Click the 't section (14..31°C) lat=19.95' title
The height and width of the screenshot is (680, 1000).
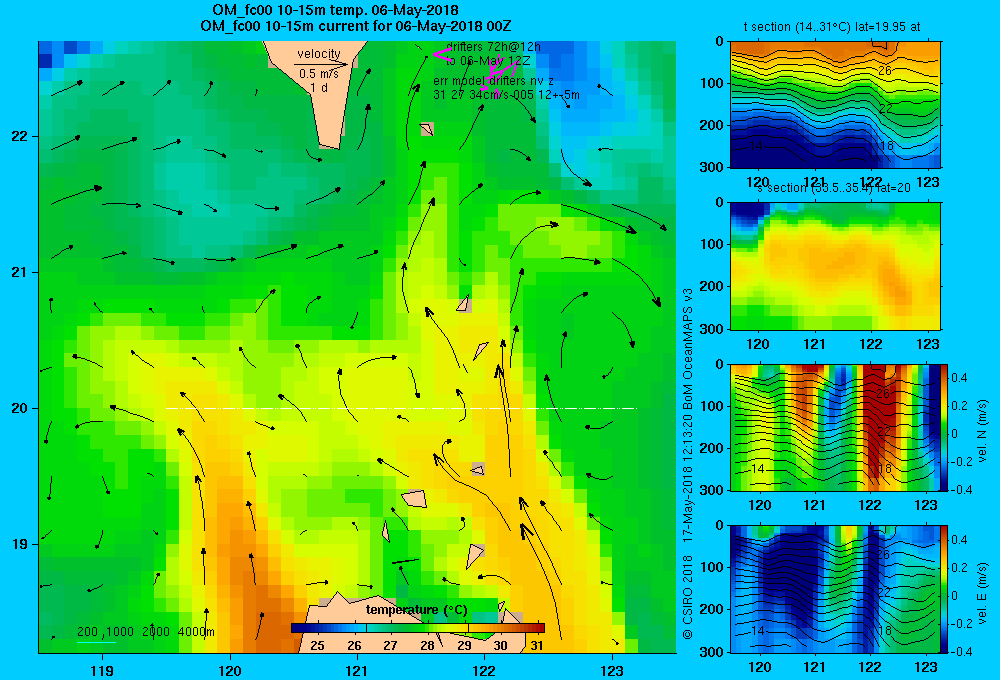click(832, 27)
